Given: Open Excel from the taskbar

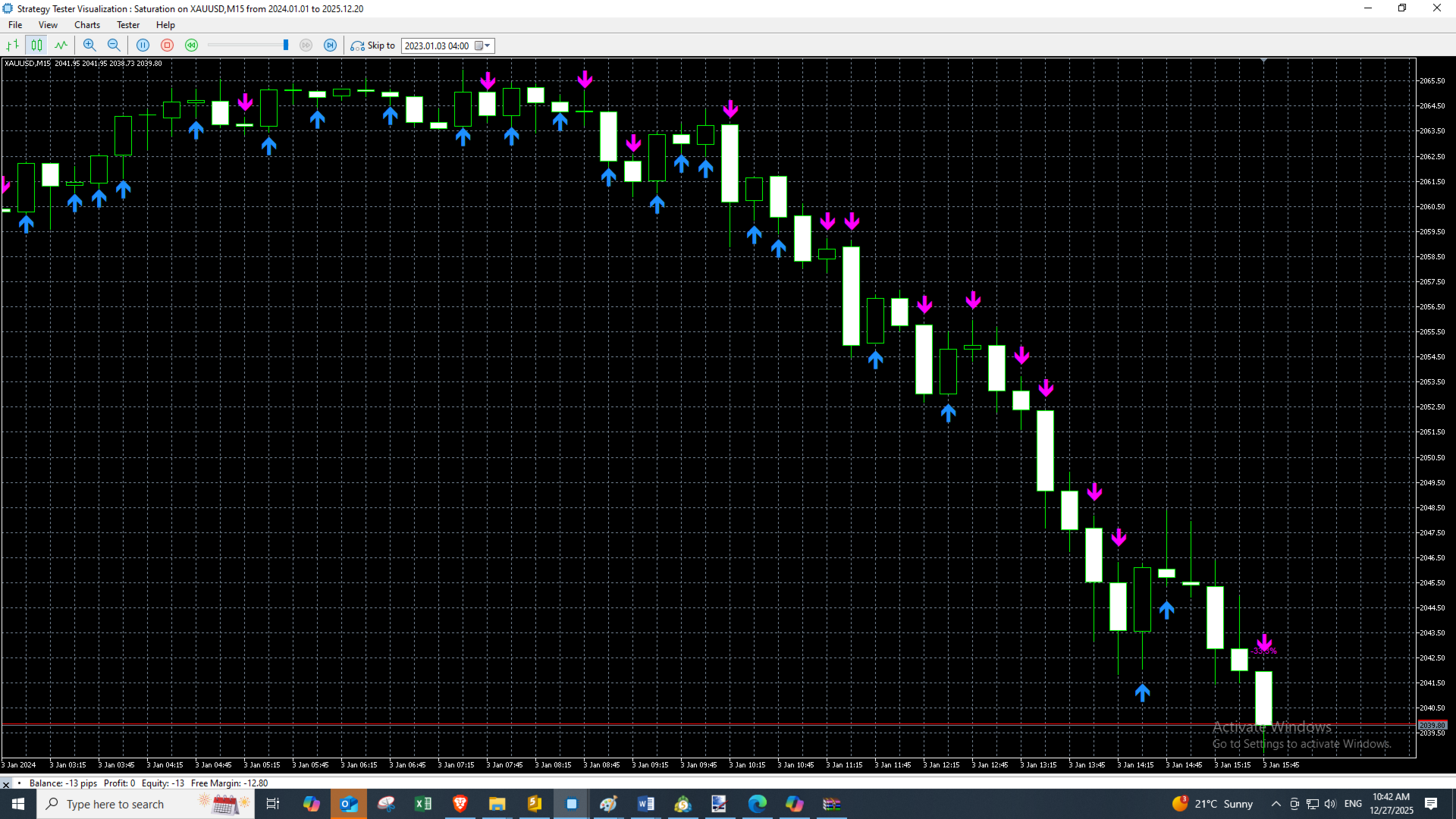Looking at the screenshot, I should point(423,804).
